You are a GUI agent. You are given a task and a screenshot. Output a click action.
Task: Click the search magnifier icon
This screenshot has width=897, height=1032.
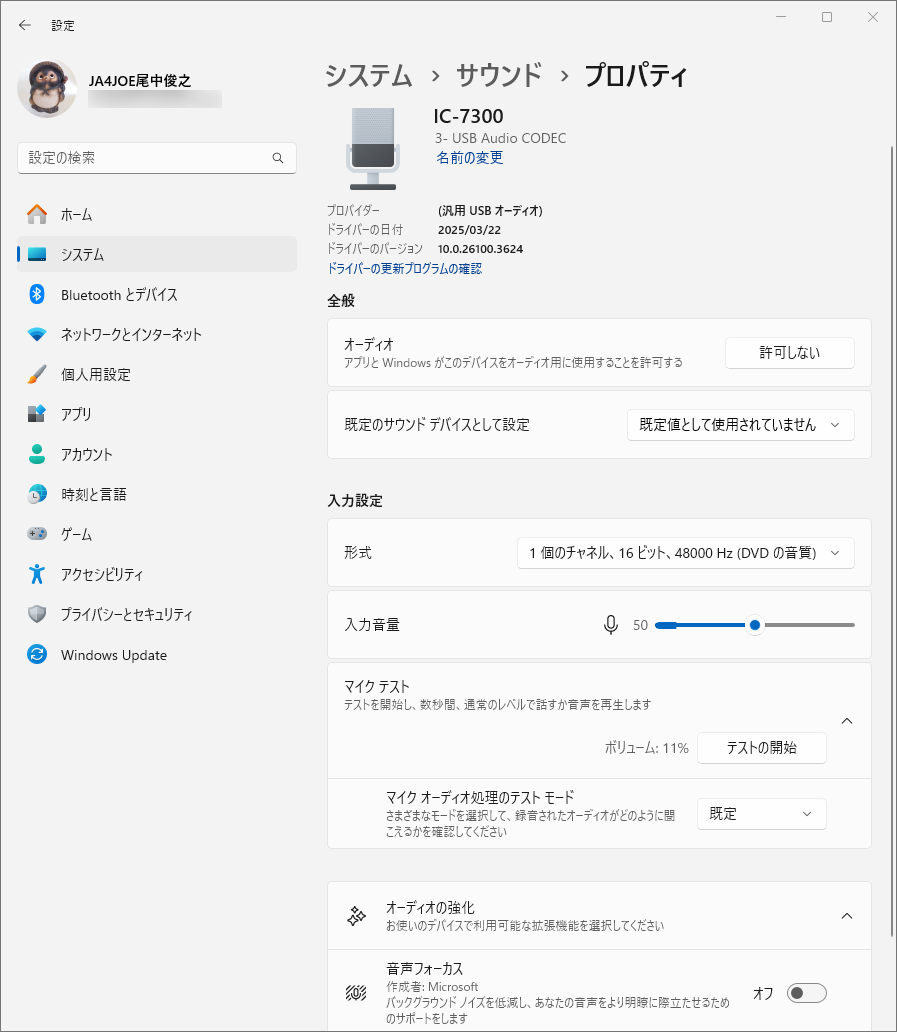click(278, 158)
